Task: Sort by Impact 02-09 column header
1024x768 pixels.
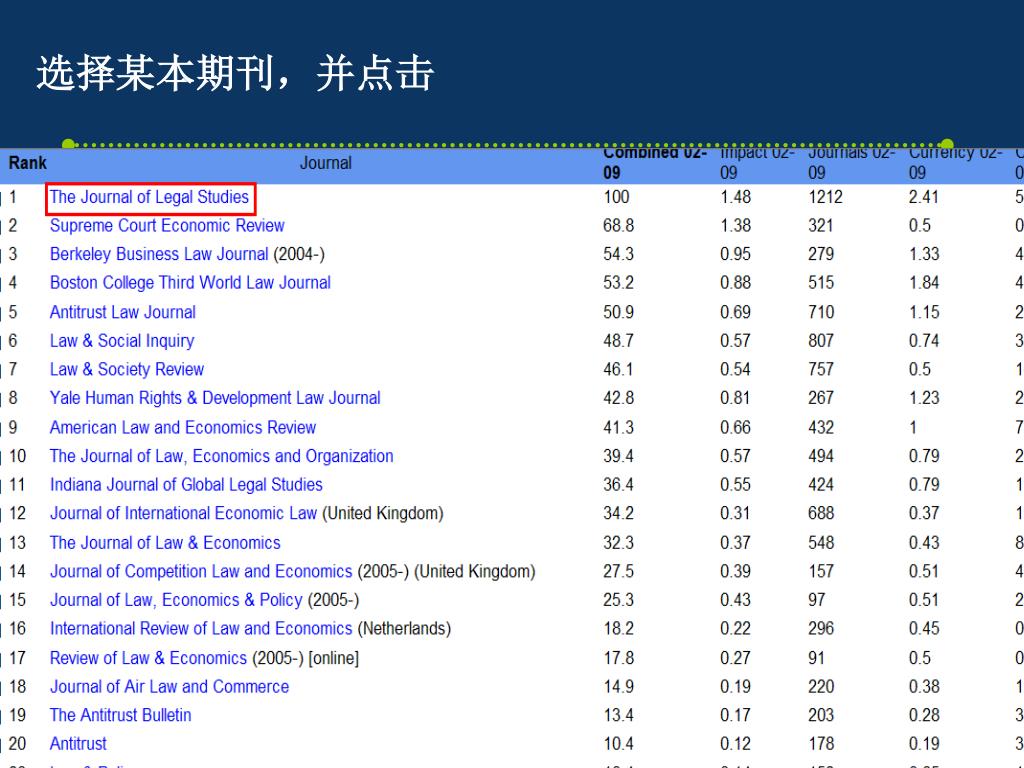Action: [757, 163]
